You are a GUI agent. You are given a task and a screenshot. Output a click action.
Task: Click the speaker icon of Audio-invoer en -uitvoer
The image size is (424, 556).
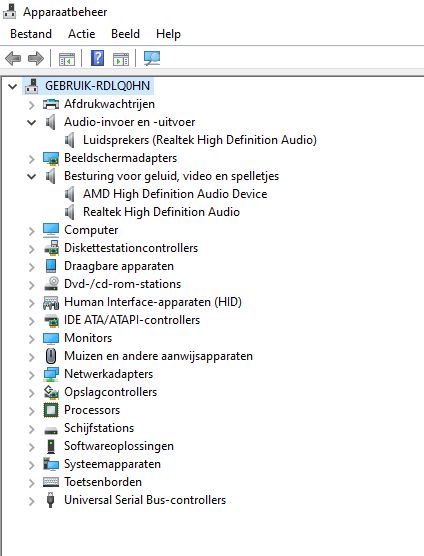coord(51,122)
